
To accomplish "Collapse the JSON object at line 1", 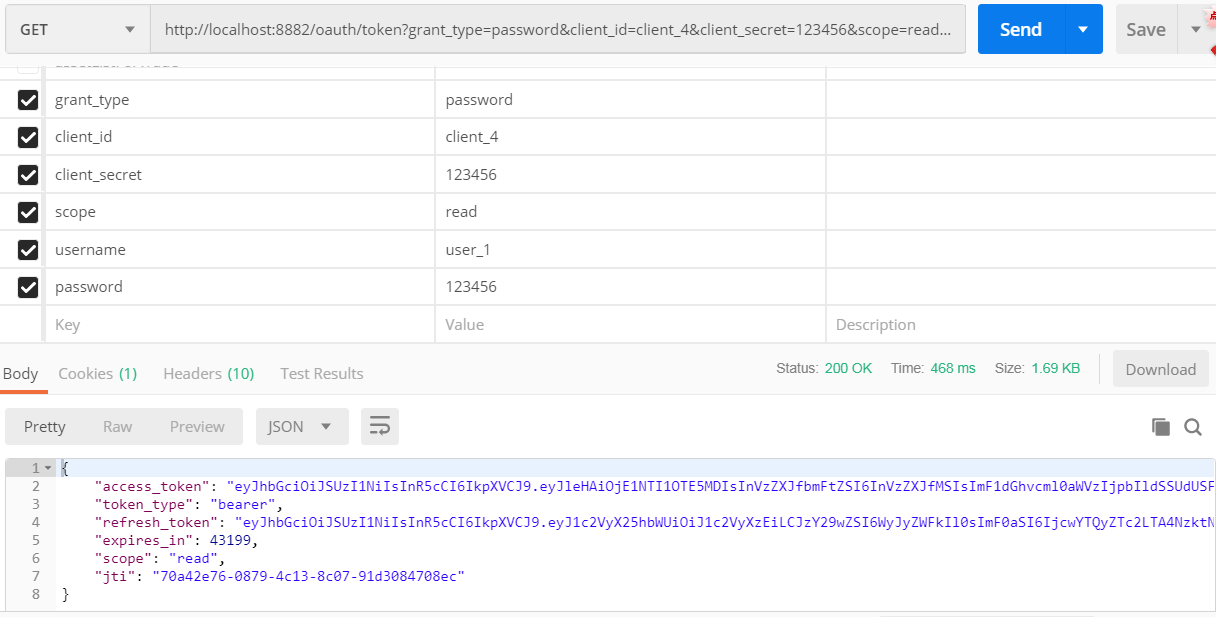I will click(x=50, y=468).
